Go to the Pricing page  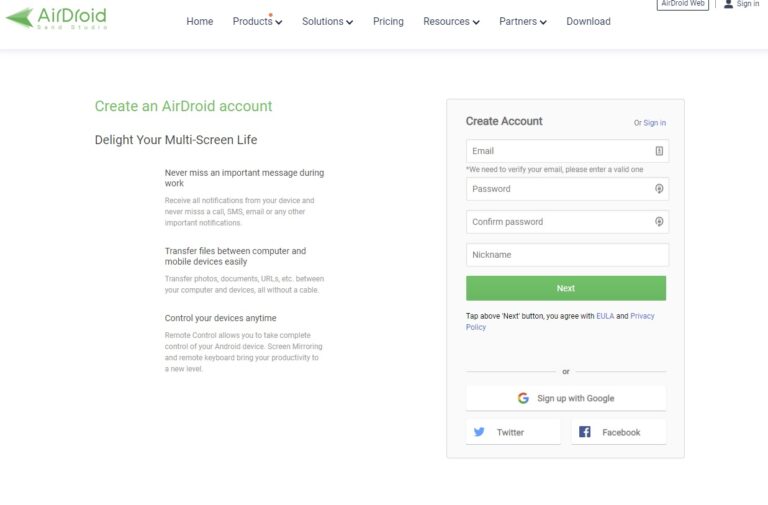388,22
